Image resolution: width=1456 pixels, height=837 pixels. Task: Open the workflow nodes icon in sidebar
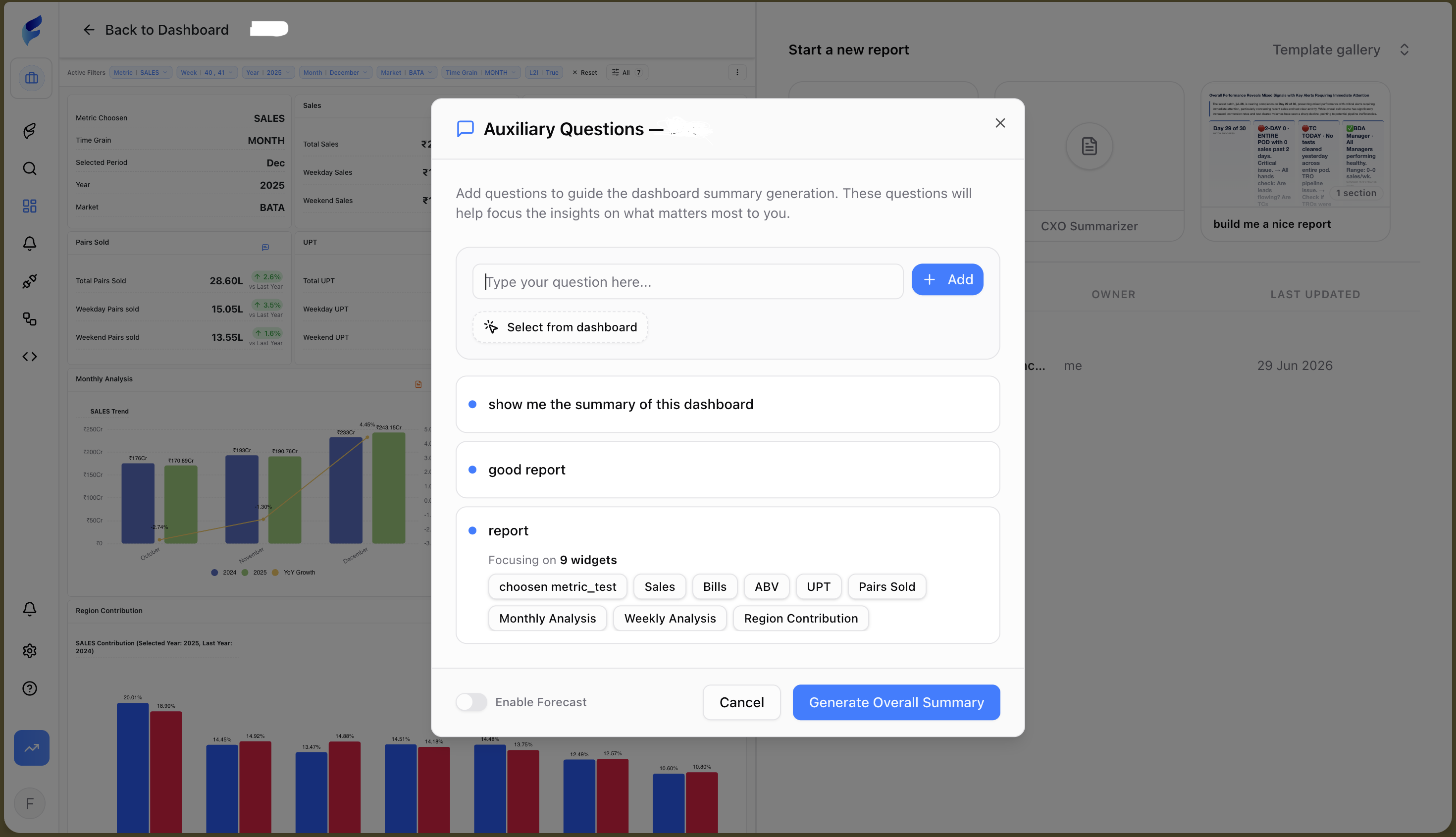pos(30,319)
